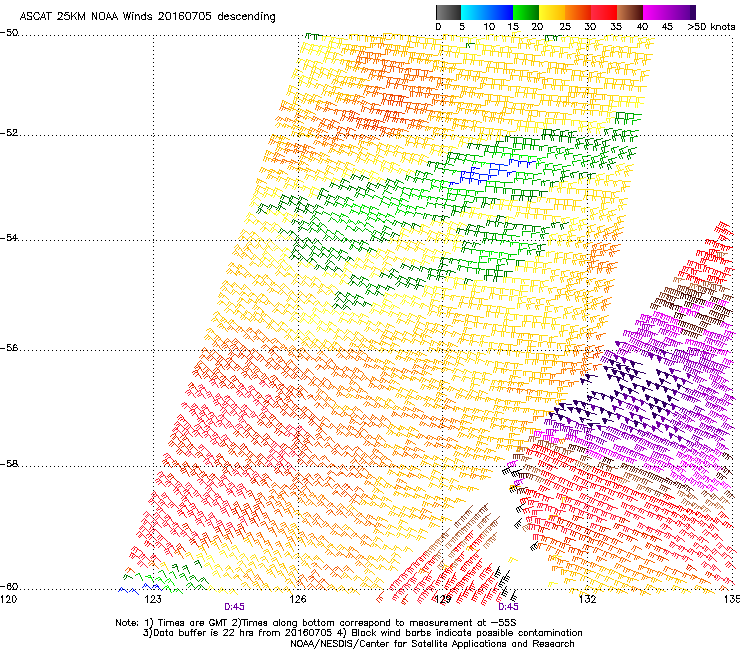This screenshot has height=650, width=740.
Task: Click the '-52' latitude axis label
Action: coord(9,133)
